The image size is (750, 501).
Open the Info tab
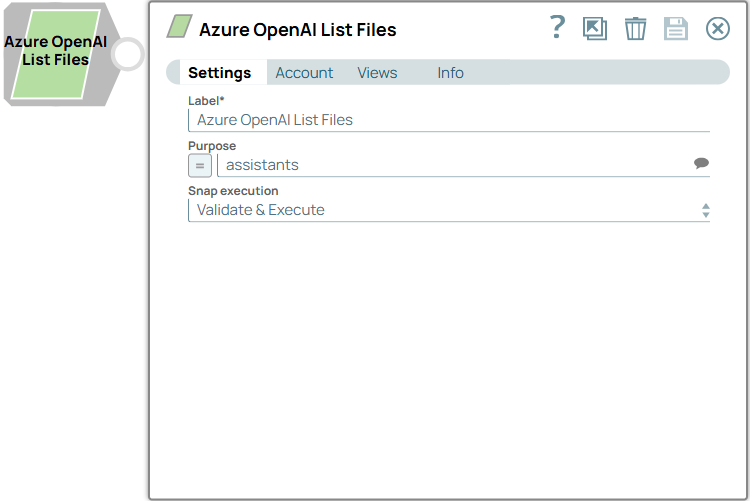tap(451, 73)
